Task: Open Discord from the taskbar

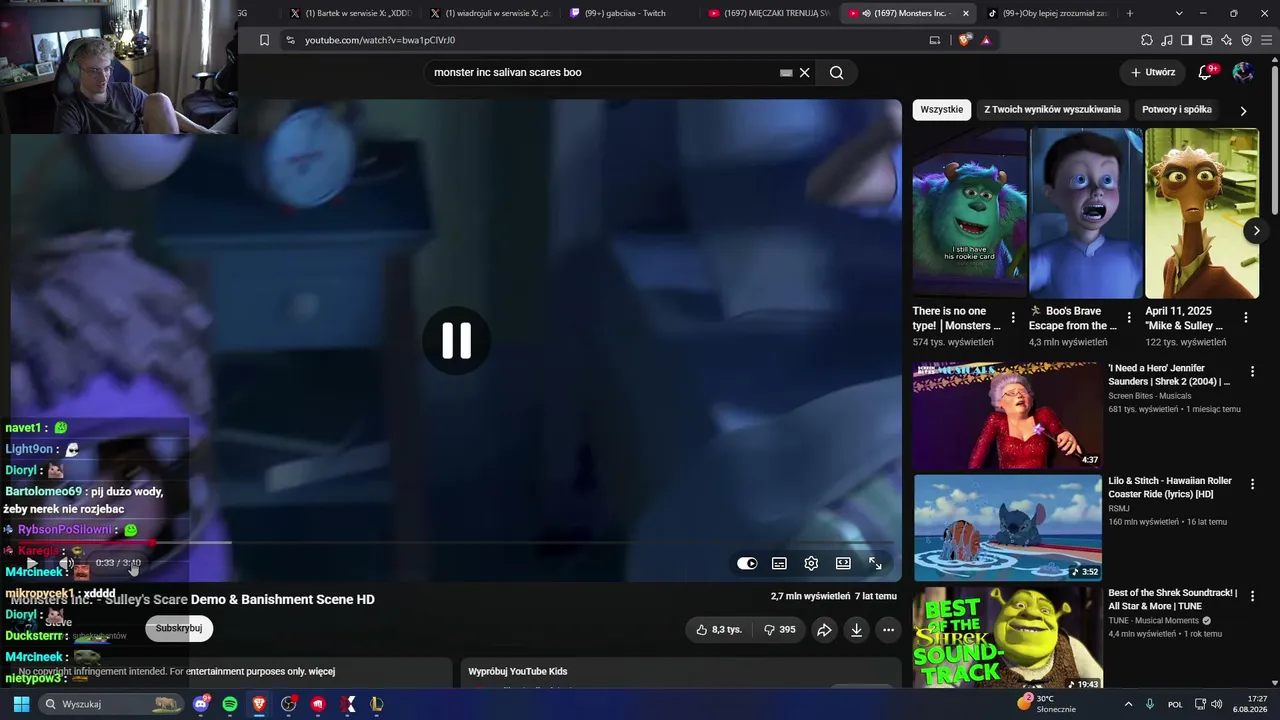Action: (200, 704)
